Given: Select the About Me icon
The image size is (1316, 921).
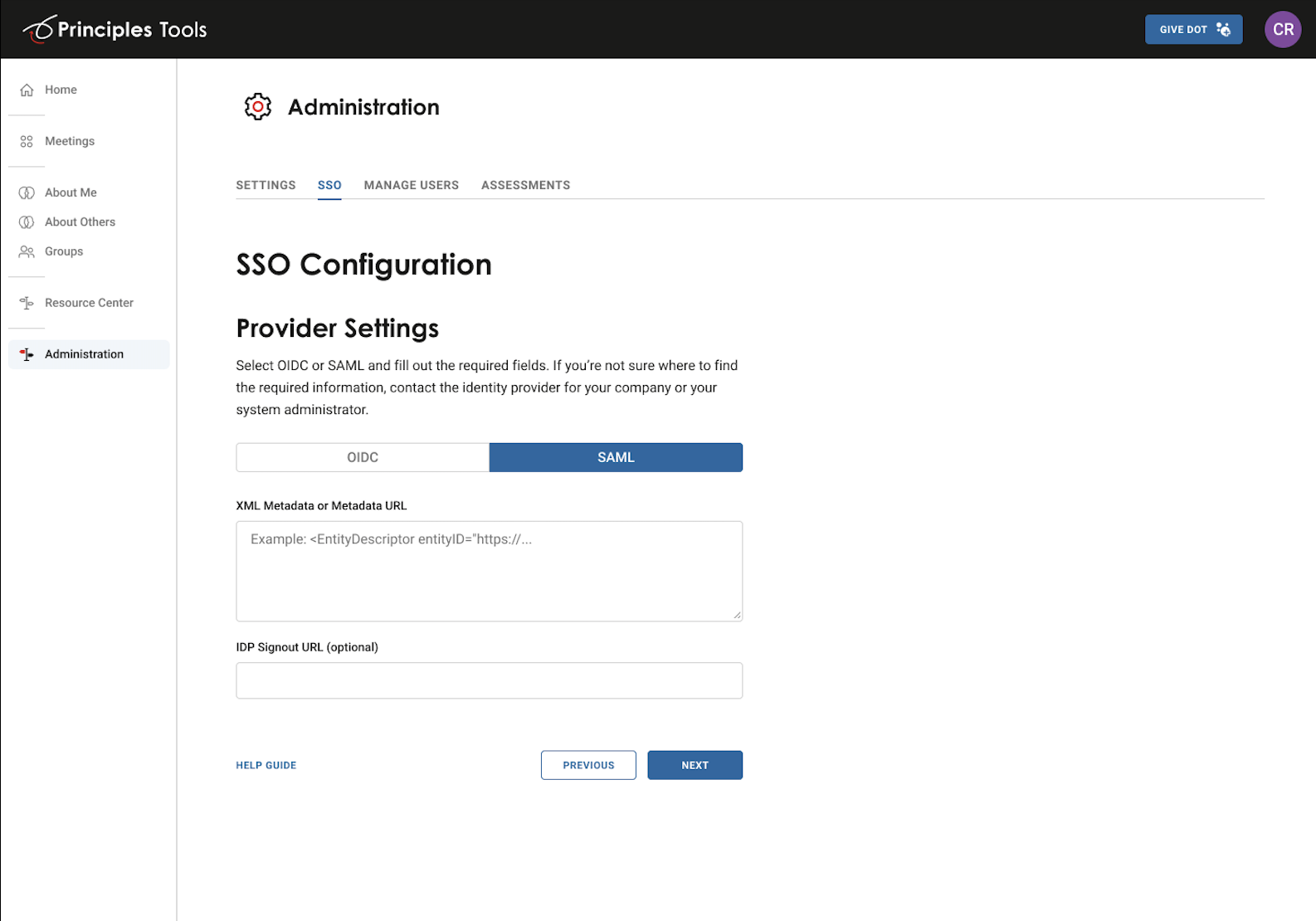Looking at the screenshot, I should click(x=27, y=192).
